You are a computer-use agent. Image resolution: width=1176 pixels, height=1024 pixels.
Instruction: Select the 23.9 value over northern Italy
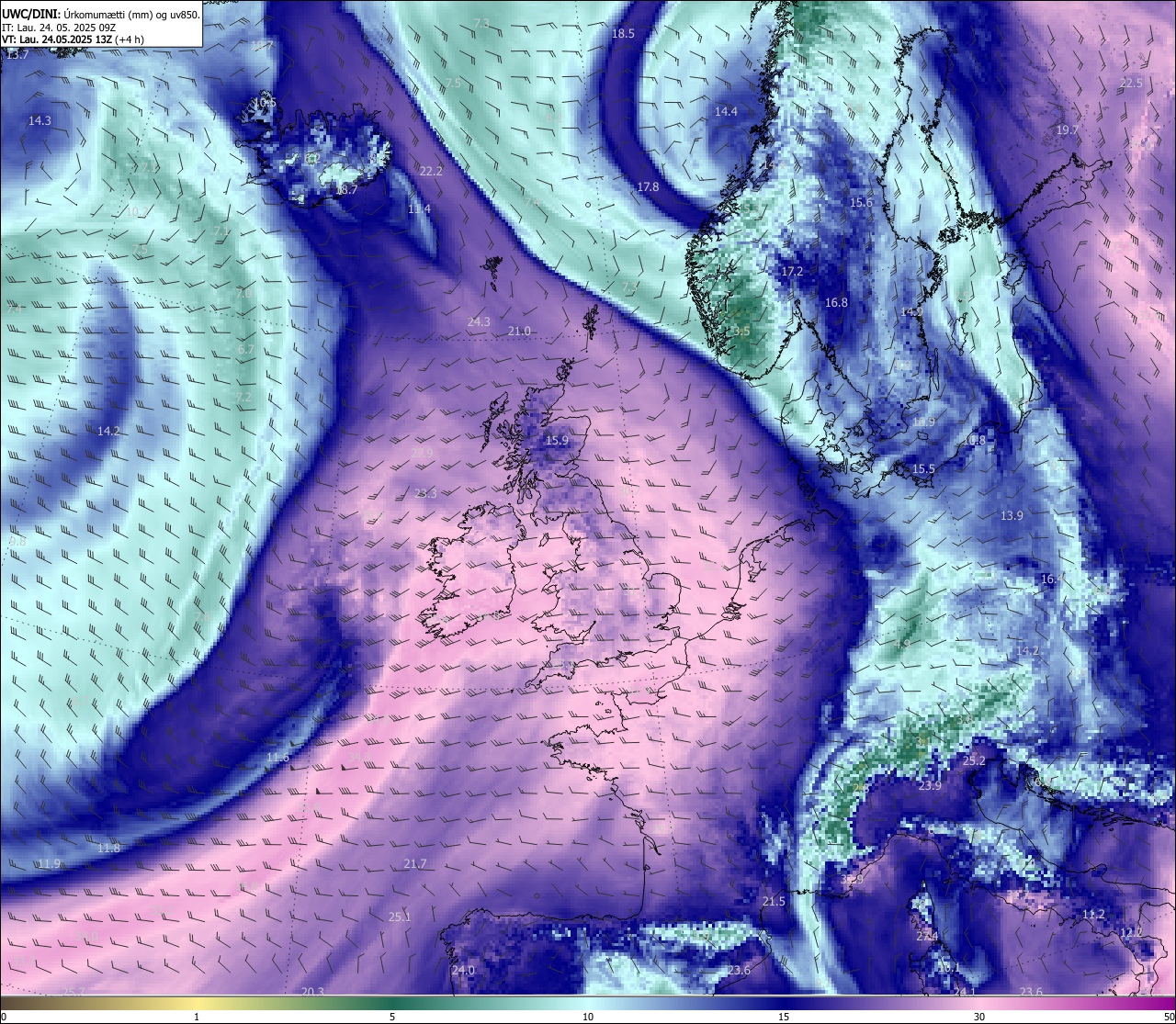(930, 785)
